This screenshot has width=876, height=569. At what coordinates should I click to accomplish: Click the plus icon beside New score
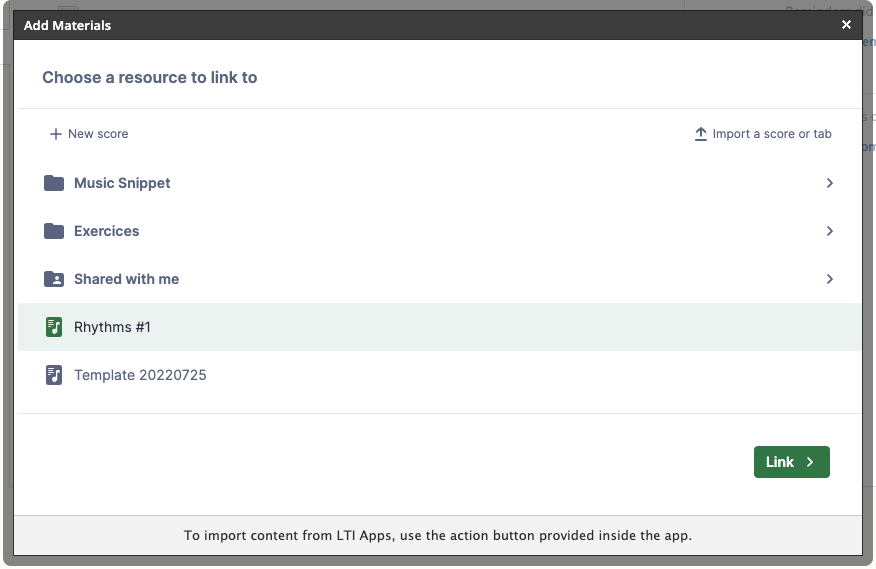coord(56,134)
